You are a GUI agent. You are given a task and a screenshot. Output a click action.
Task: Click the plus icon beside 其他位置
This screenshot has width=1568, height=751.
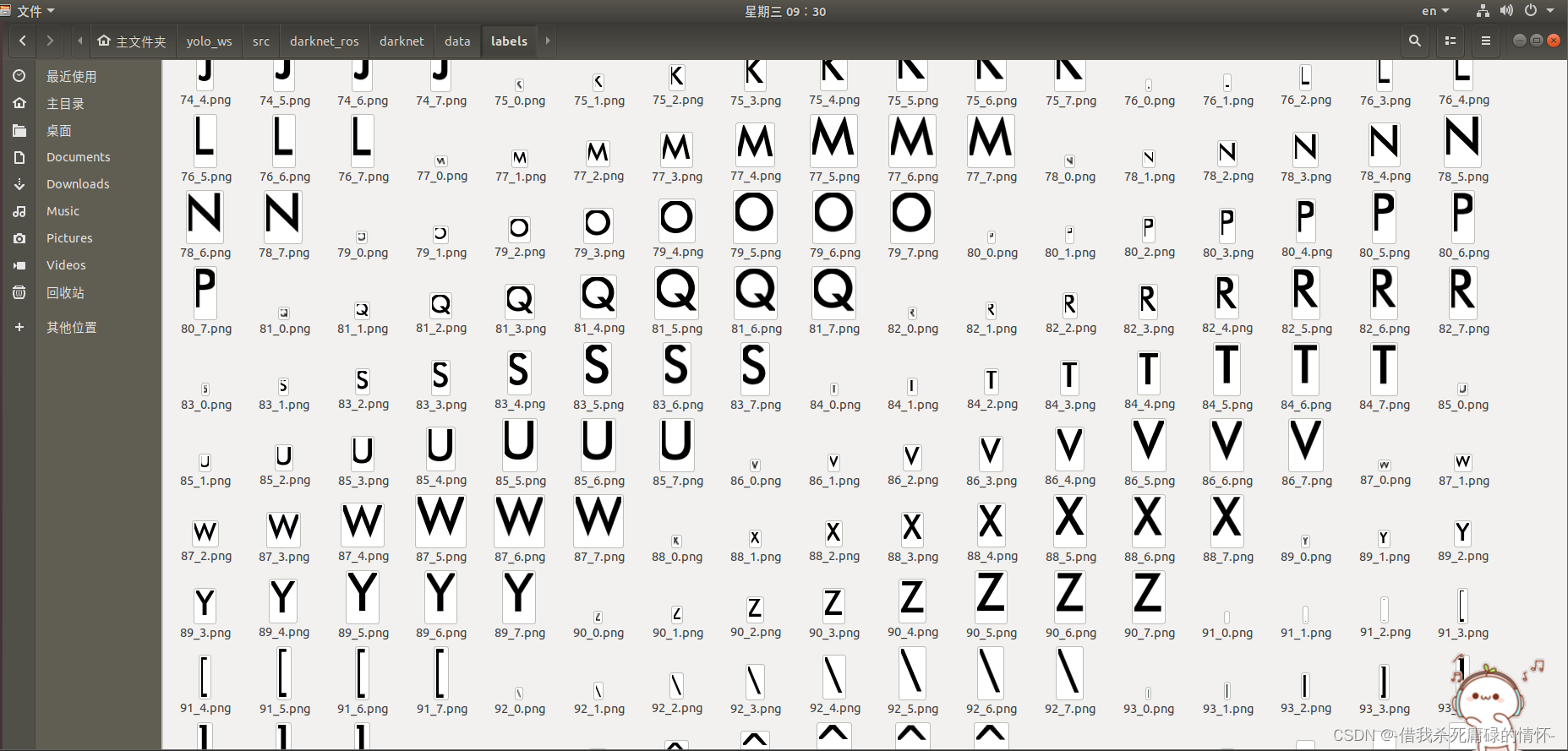point(19,327)
